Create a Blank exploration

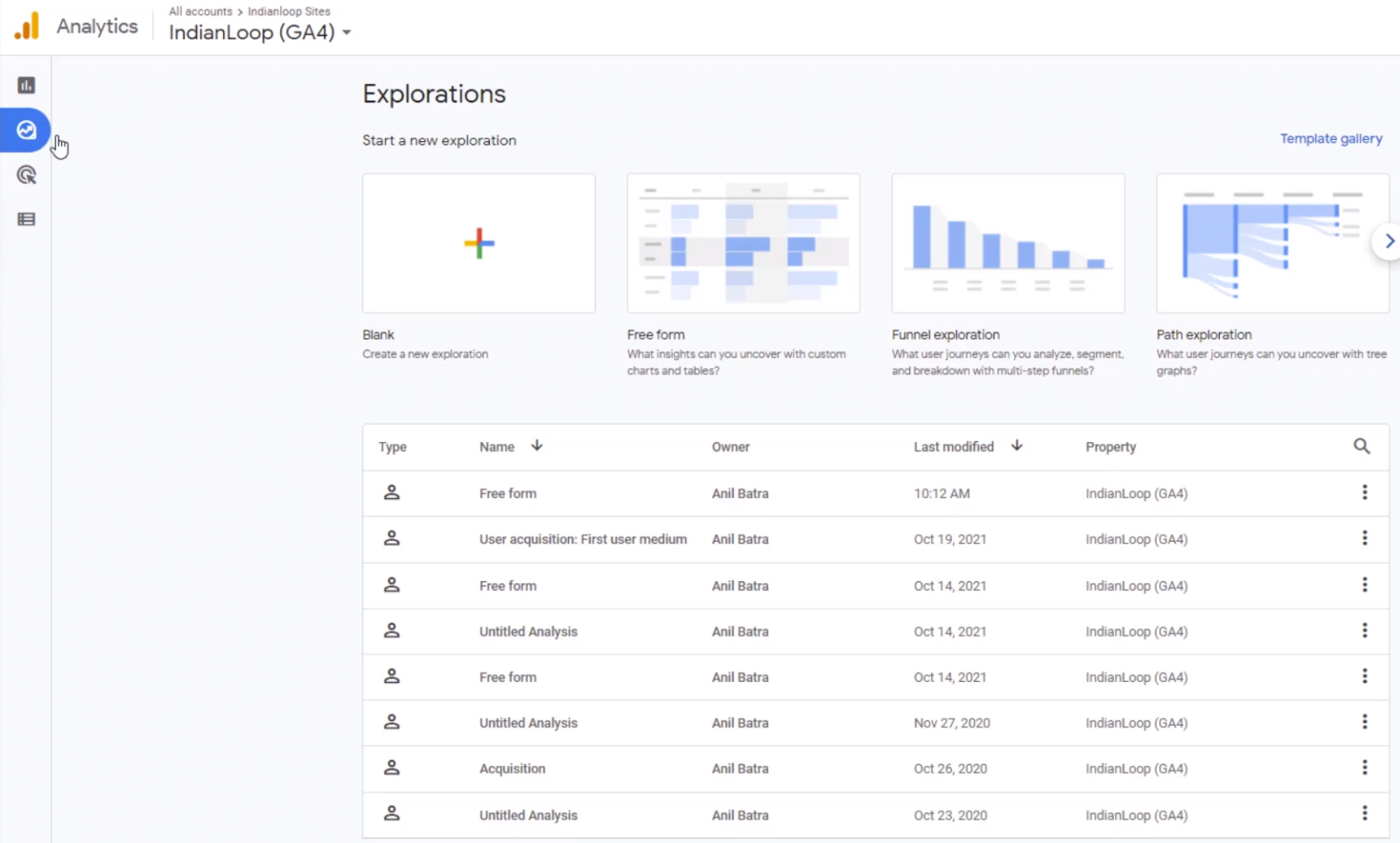click(x=478, y=243)
